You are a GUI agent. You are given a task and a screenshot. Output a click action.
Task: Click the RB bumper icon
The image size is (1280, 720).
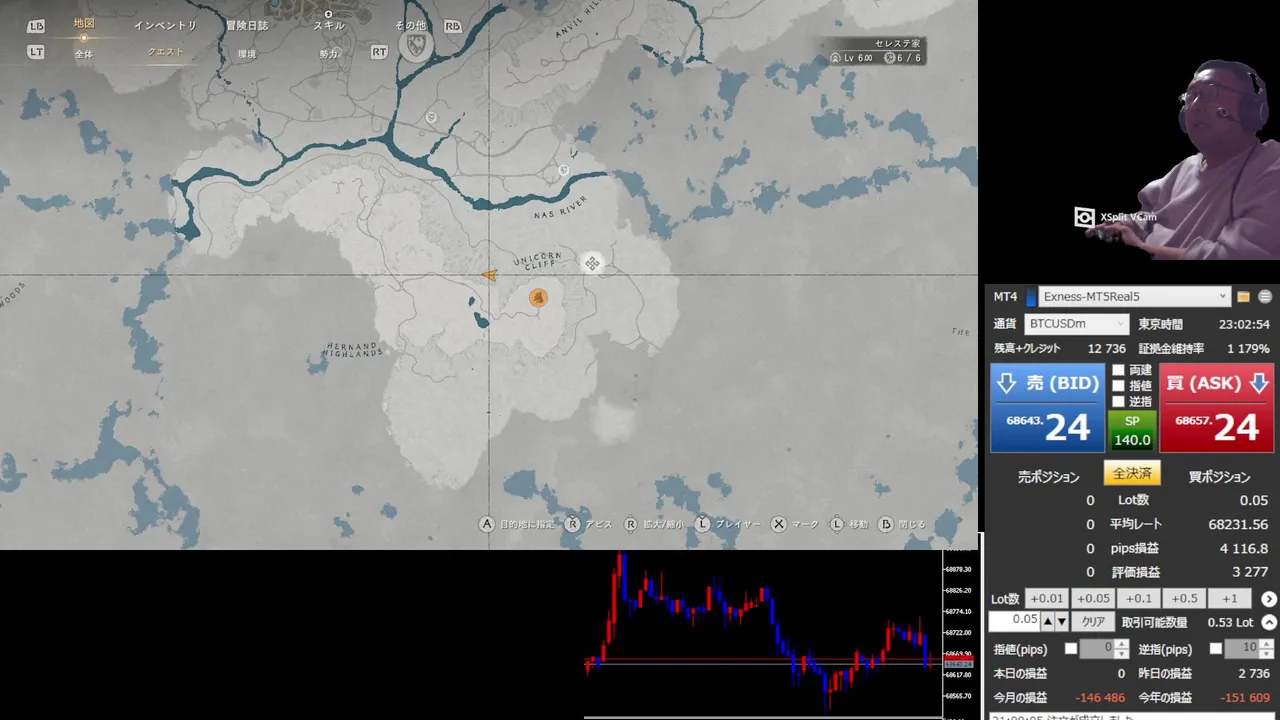[x=453, y=27]
